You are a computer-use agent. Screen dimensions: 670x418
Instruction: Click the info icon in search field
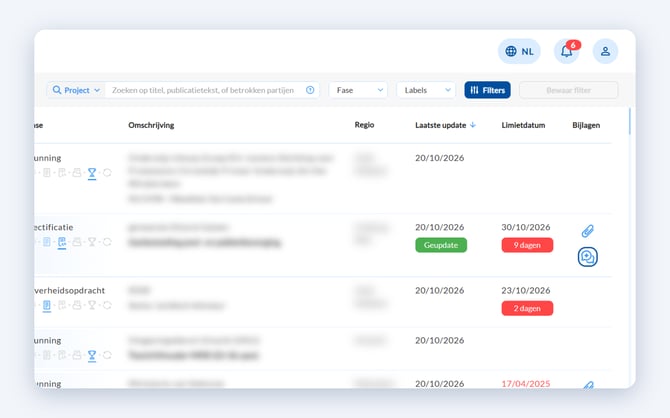coord(310,90)
